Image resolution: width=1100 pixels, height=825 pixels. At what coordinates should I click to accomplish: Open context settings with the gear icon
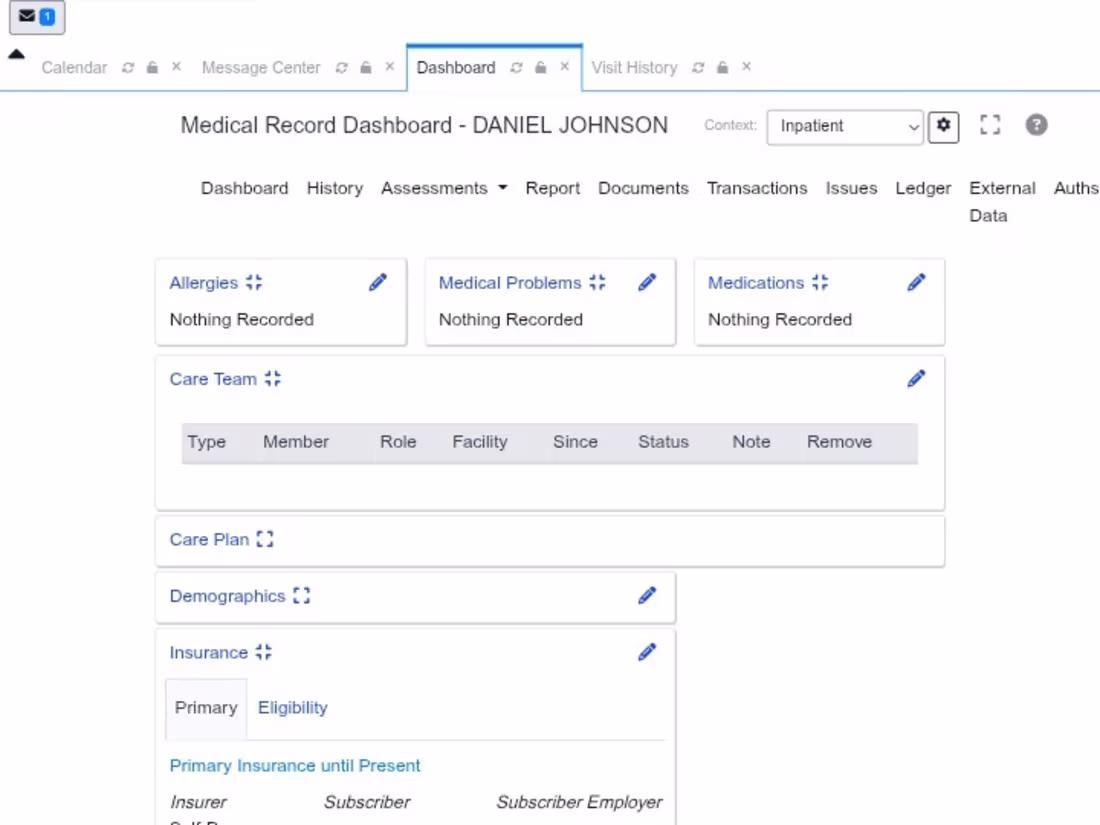944,126
